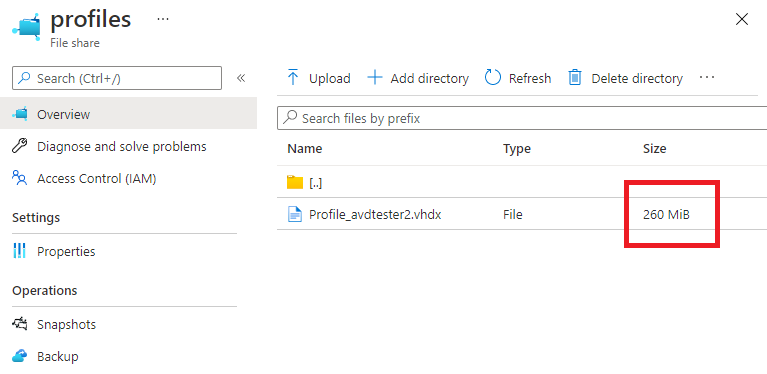Click the Refresh circular arrow icon
Image resolution: width=767 pixels, height=374 pixels.
[x=493, y=78]
